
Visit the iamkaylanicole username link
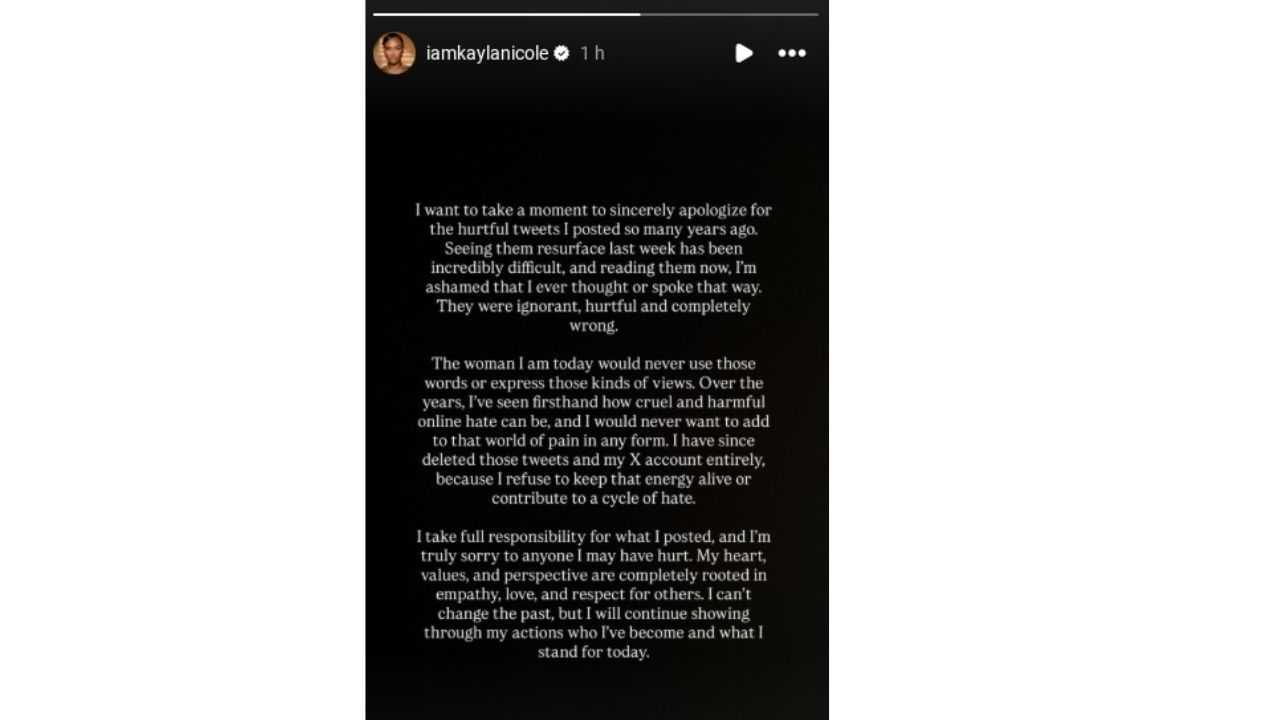pyautogui.click(x=487, y=53)
